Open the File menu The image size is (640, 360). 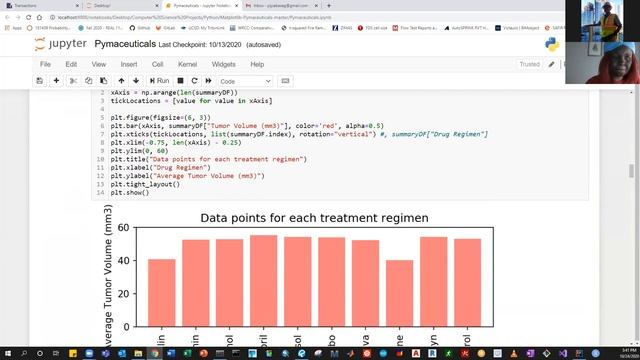coord(45,64)
